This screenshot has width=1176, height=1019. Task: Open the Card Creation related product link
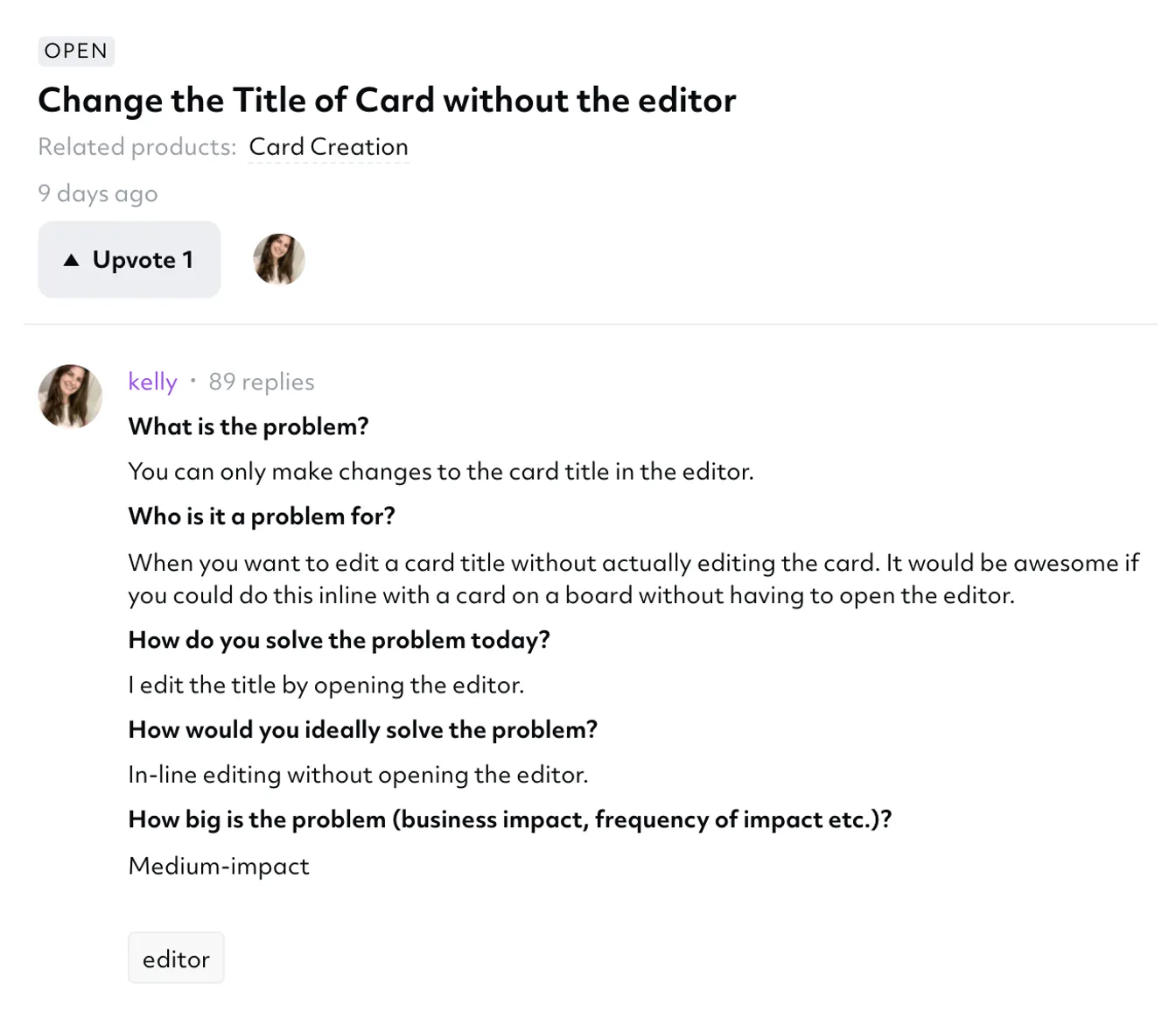coord(328,146)
